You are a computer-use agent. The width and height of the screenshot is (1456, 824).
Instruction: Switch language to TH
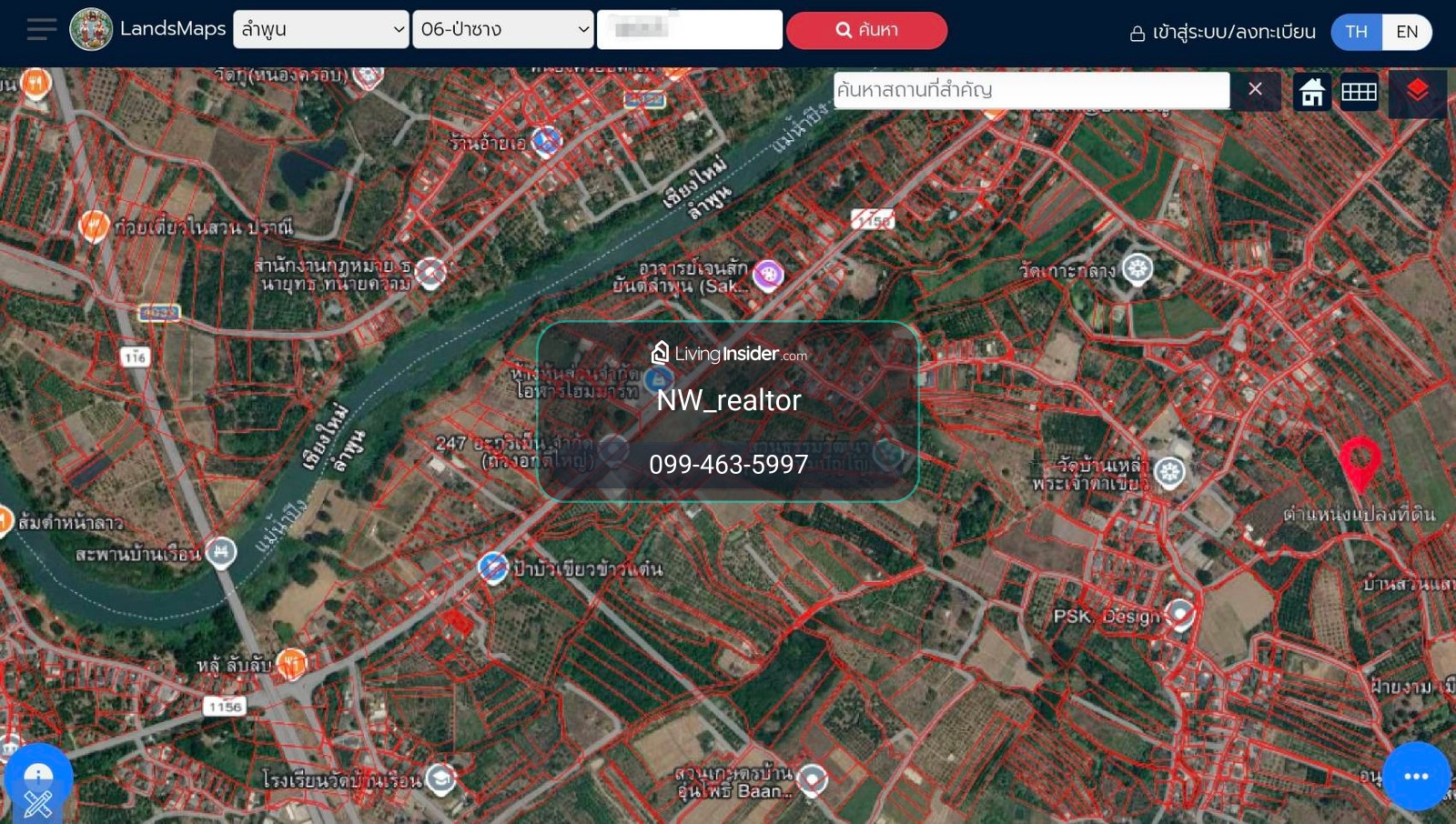(1357, 32)
